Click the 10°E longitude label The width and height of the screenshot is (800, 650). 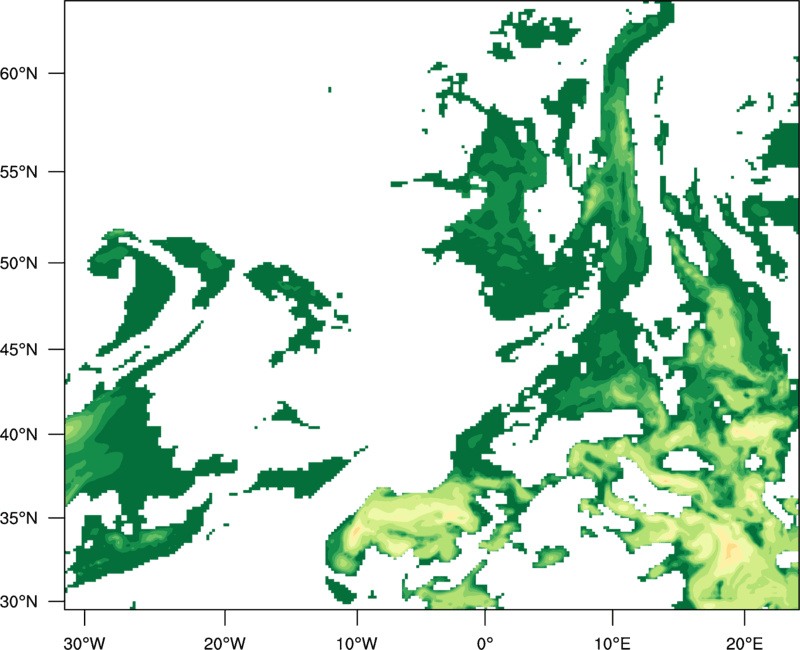[613, 643]
